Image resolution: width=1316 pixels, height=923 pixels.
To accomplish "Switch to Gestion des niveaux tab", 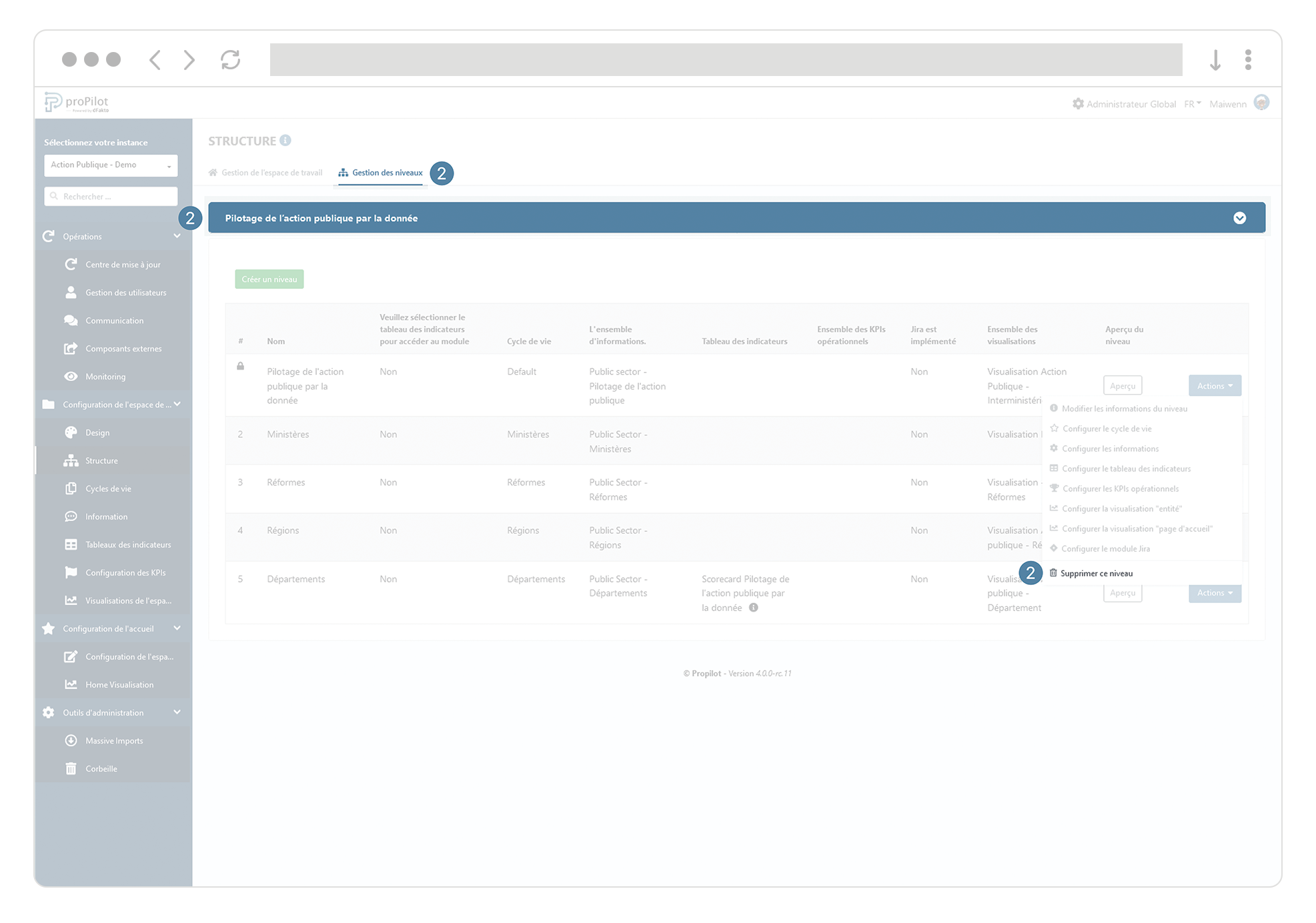I will [x=386, y=172].
